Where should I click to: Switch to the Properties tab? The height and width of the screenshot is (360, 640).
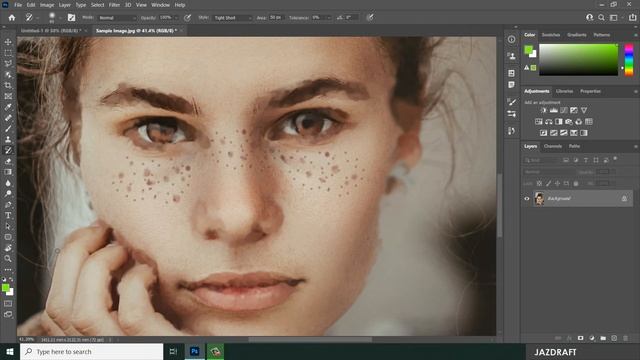click(x=590, y=91)
